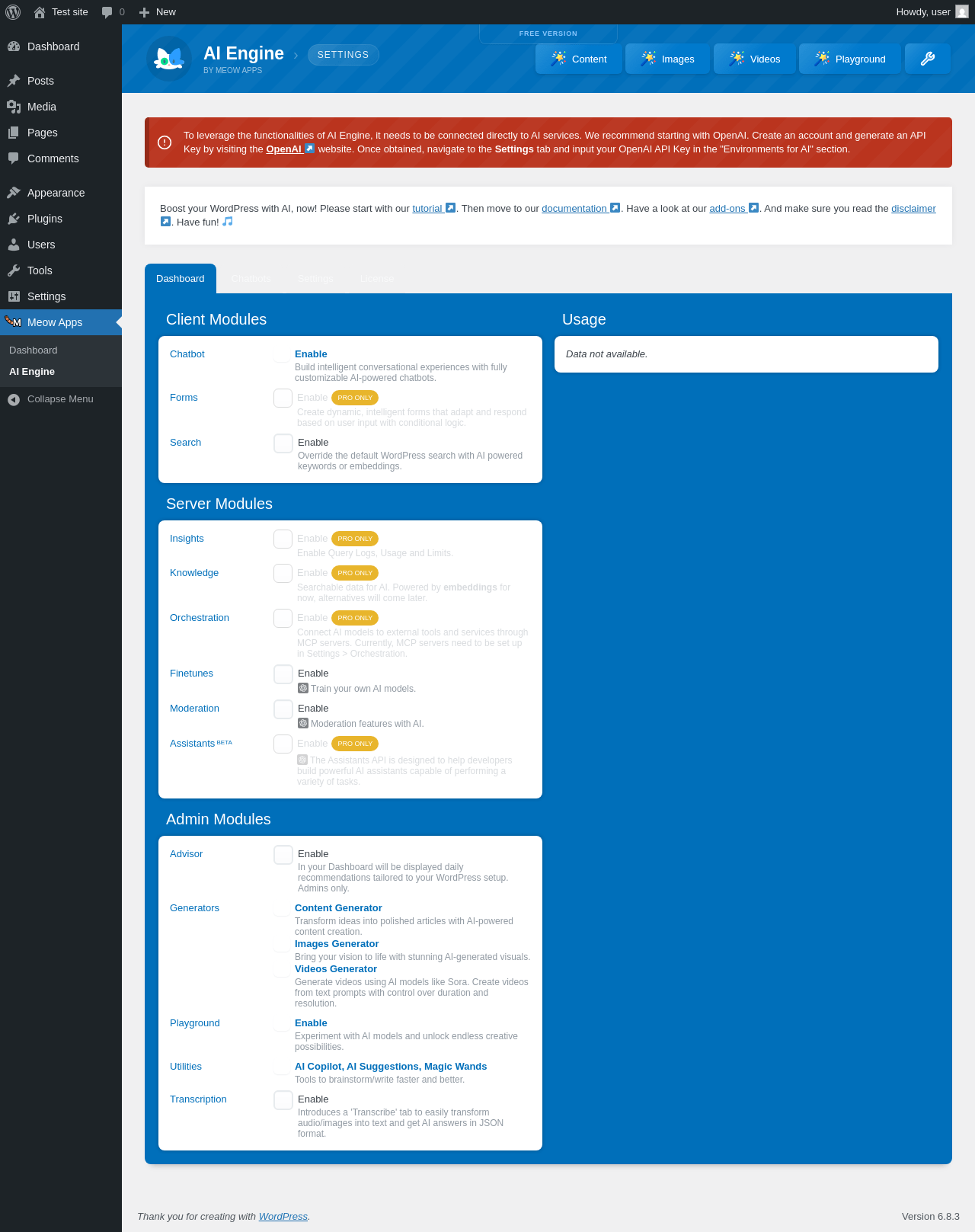The height and width of the screenshot is (1232, 975).
Task: Click the magic wand icon beside Content
Action: click(559, 59)
